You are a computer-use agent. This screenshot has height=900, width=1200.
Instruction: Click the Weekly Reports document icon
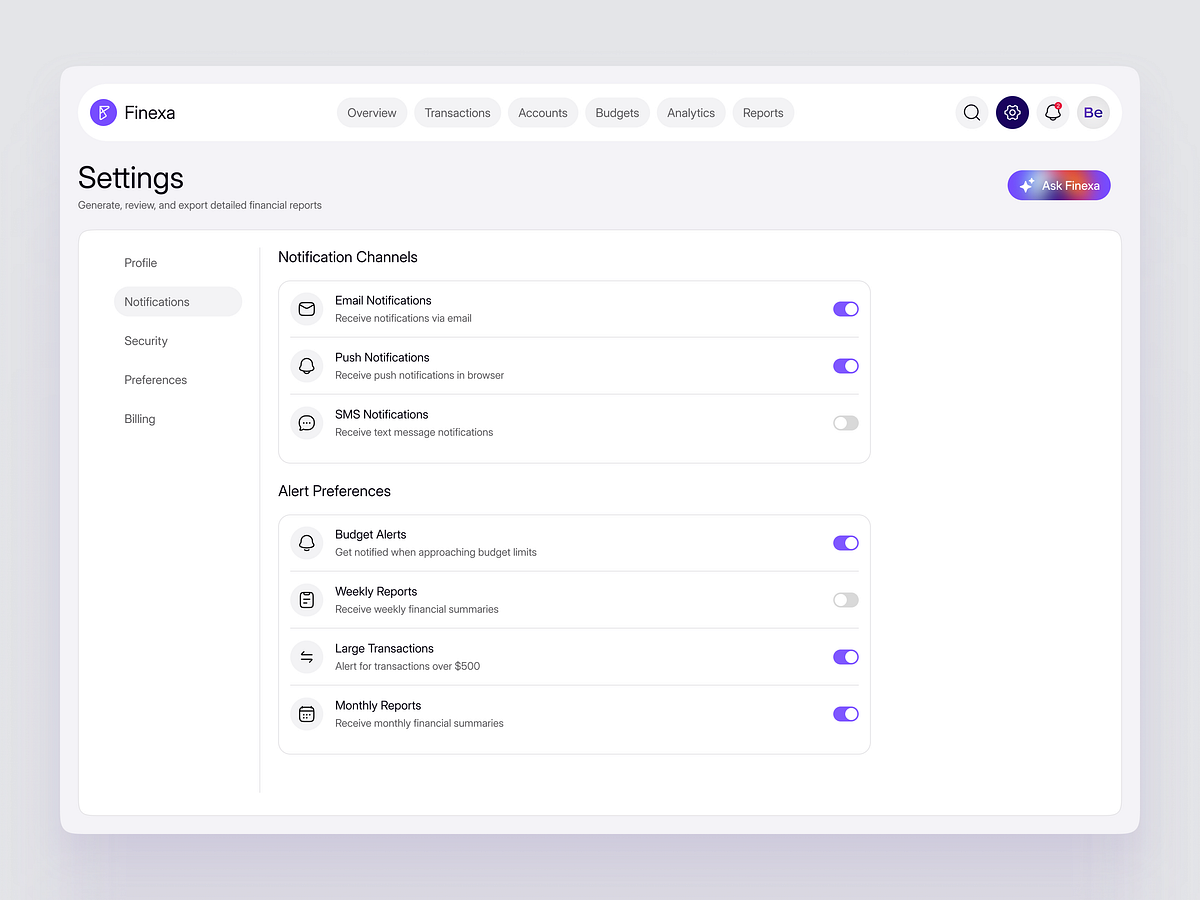(306, 599)
